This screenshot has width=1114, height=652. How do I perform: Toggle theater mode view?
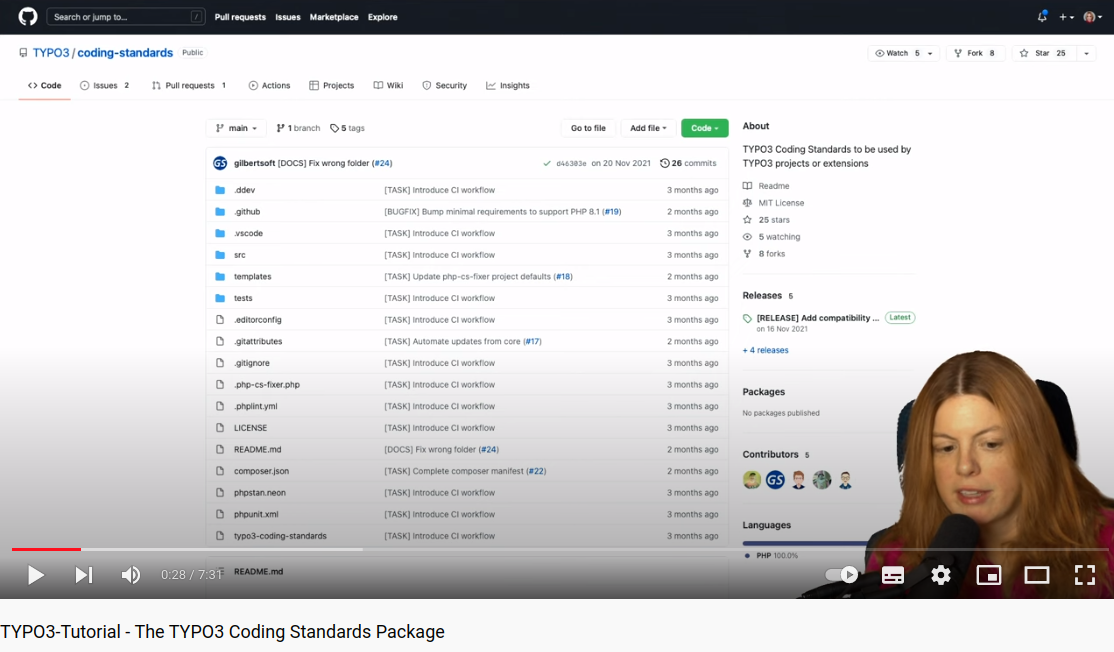click(1037, 575)
